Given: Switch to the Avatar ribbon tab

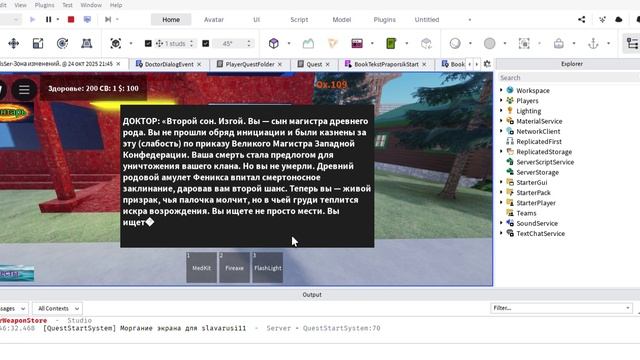Looking at the screenshot, I should click(214, 20).
